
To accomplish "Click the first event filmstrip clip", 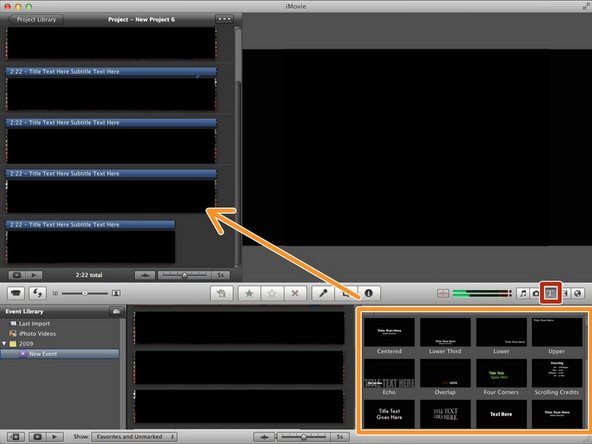I will tap(239, 328).
